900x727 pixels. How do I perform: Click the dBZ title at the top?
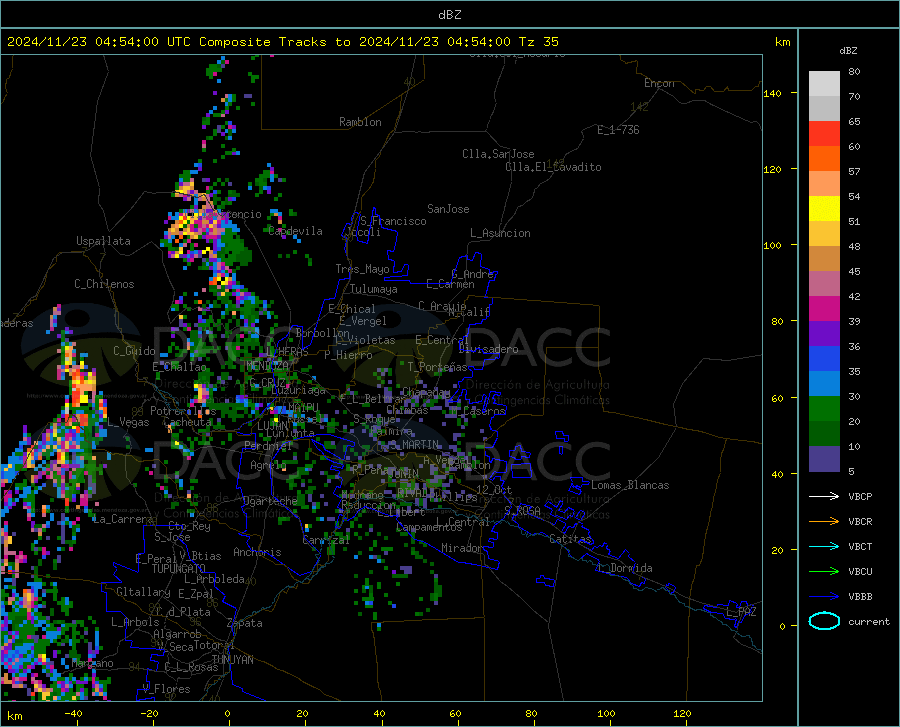point(449,15)
